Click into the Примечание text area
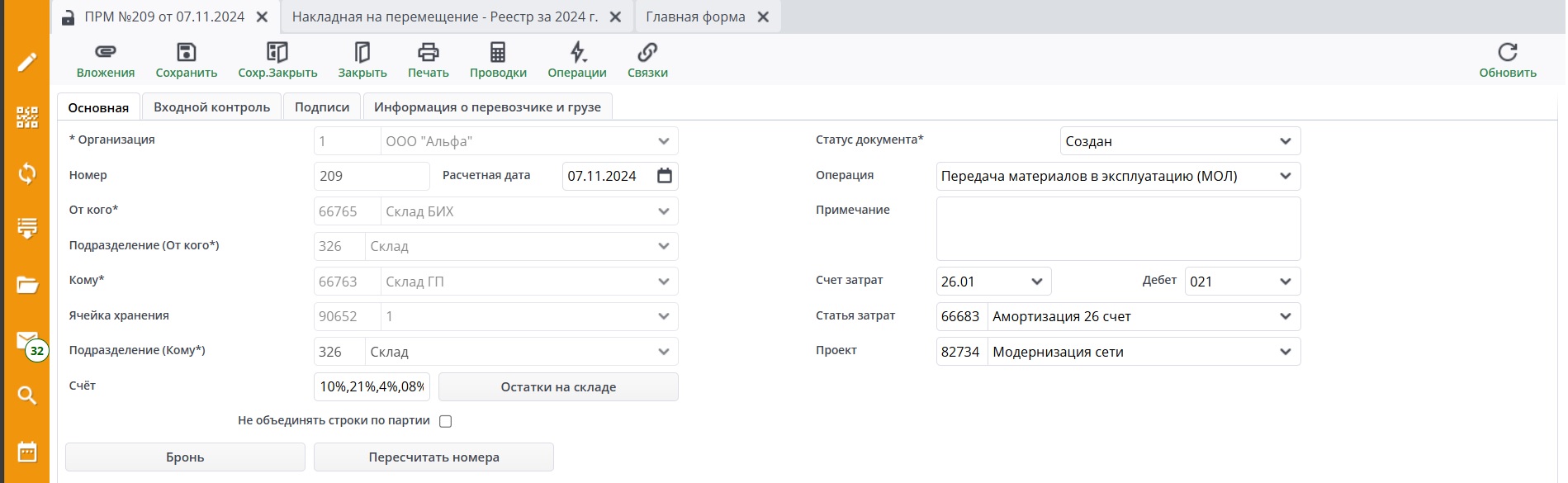 coord(1118,229)
